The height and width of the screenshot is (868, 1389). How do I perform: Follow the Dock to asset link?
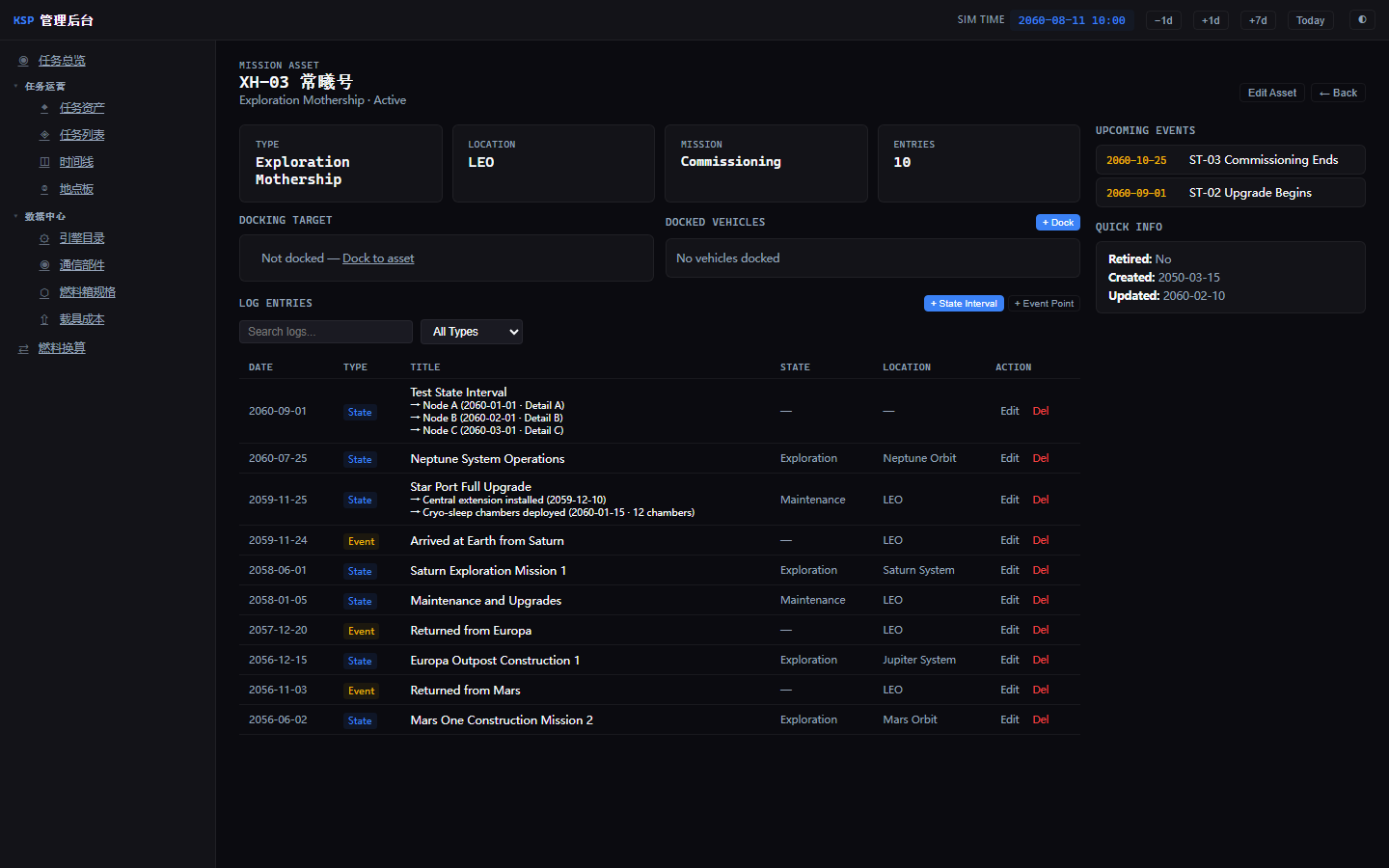378,258
